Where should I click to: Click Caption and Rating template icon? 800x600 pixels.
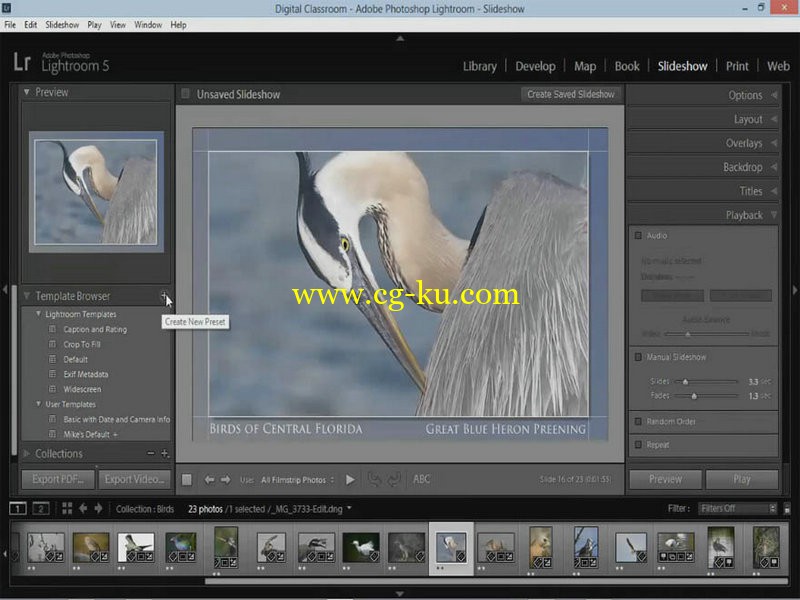click(52, 329)
